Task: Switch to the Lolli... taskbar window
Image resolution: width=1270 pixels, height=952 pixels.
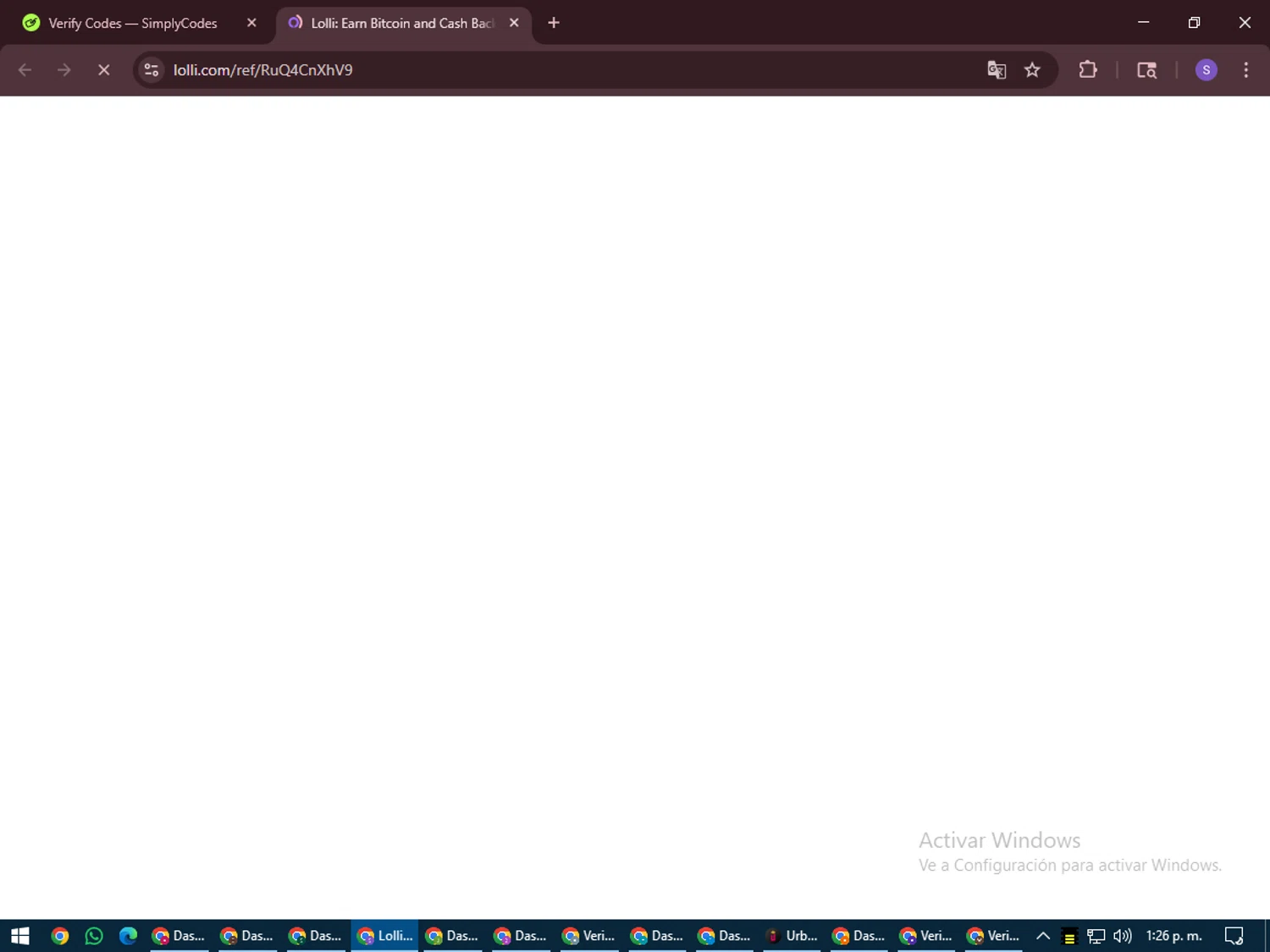Action: coord(384,936)
